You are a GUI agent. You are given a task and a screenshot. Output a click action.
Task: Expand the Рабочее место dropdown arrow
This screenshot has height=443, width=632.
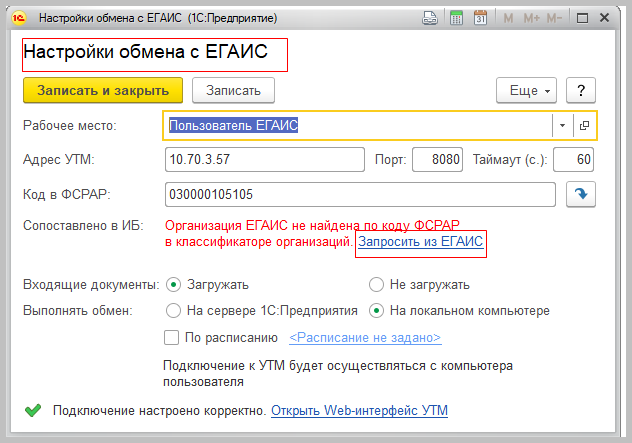click(x=562, y=125)
